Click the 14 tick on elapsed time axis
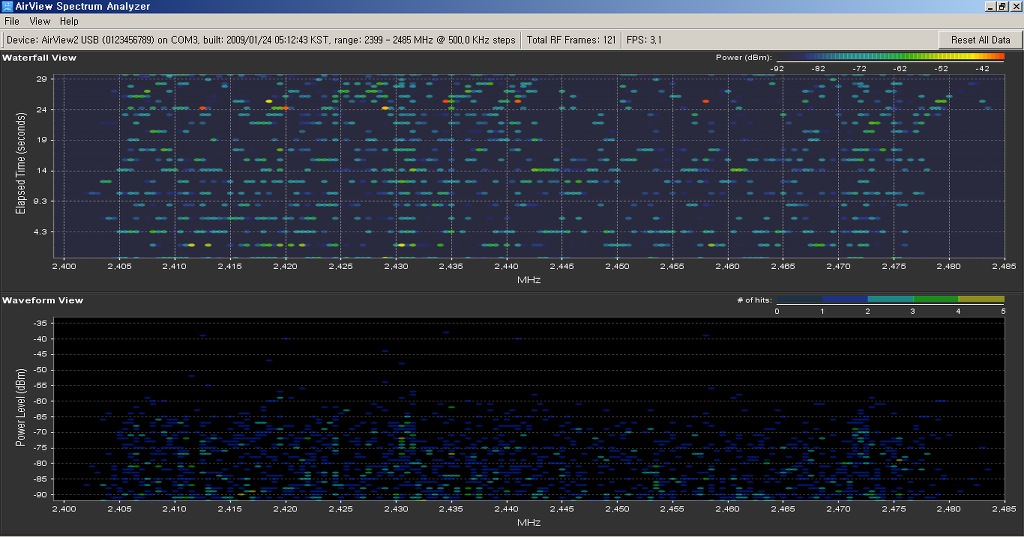Screen dimensions: 1024x537 point(42,171)
